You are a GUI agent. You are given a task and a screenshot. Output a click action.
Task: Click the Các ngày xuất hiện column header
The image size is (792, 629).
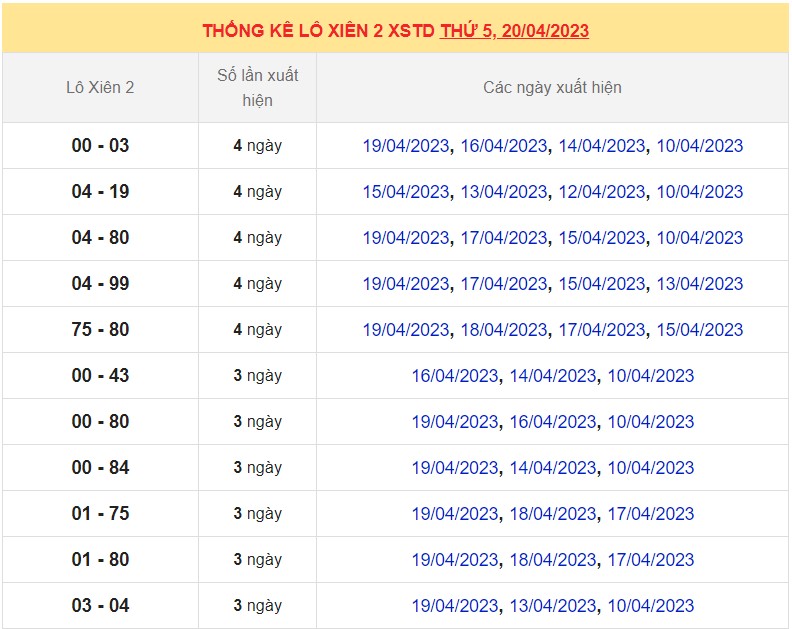pos(552,87)
